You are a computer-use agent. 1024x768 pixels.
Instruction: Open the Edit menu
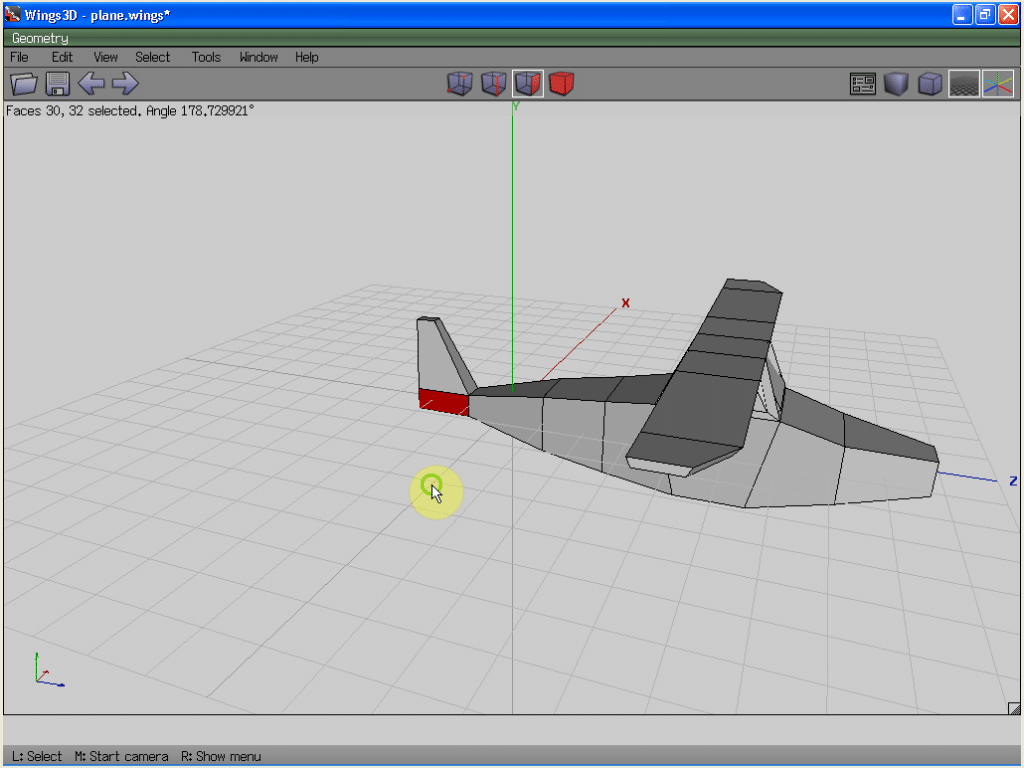point(62,57)
